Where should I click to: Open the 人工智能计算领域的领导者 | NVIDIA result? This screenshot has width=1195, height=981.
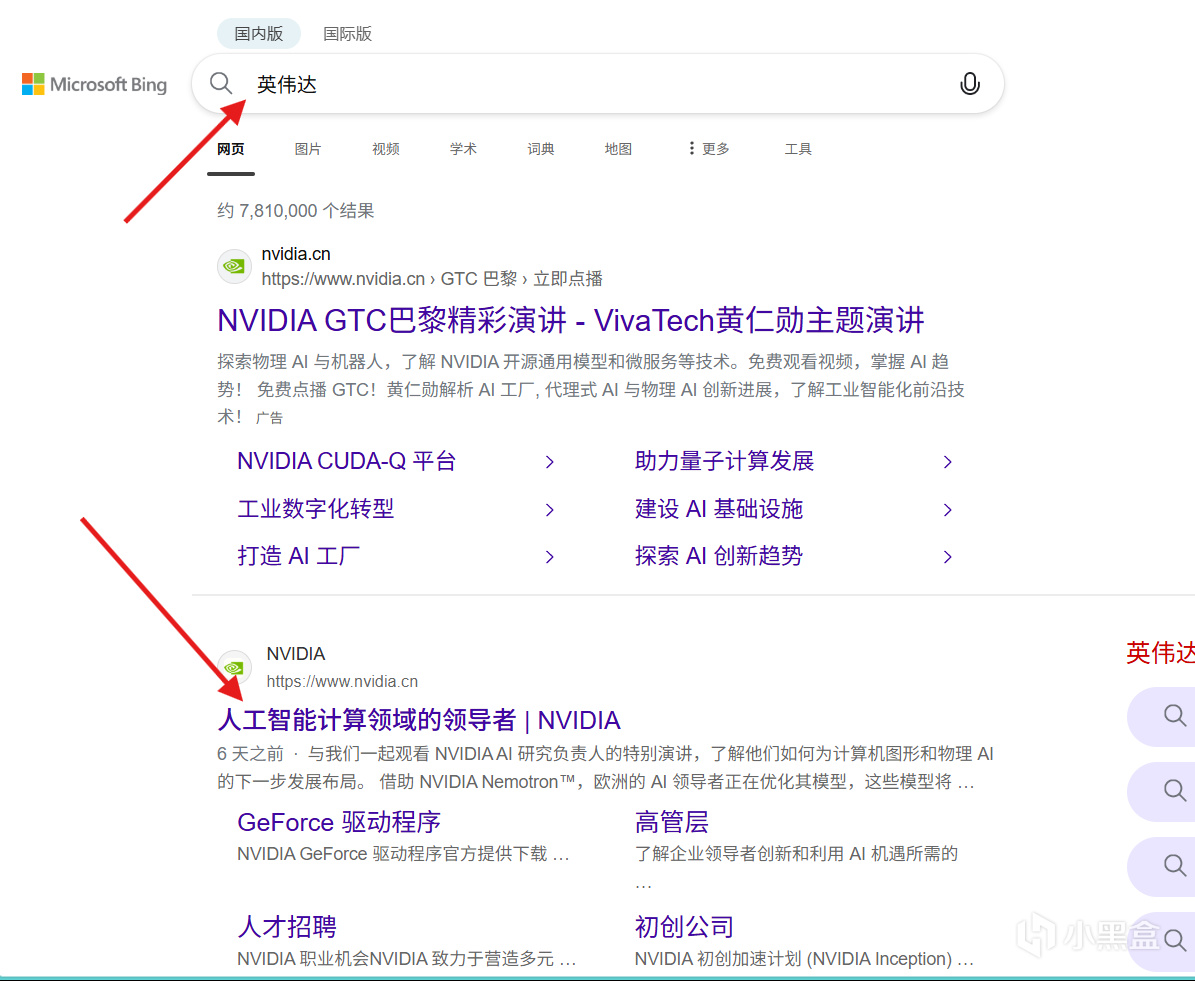419,720
